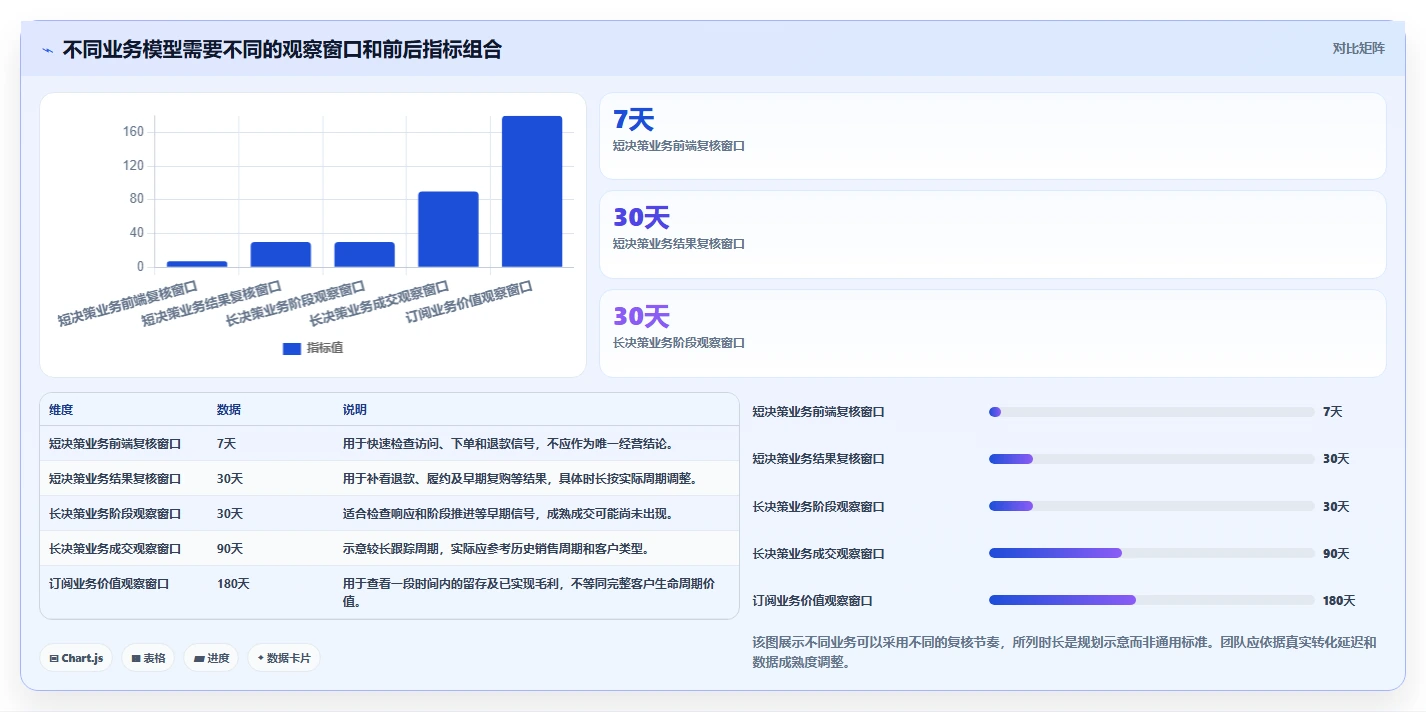Click the 90天 value in the table

tap(230, 549)
